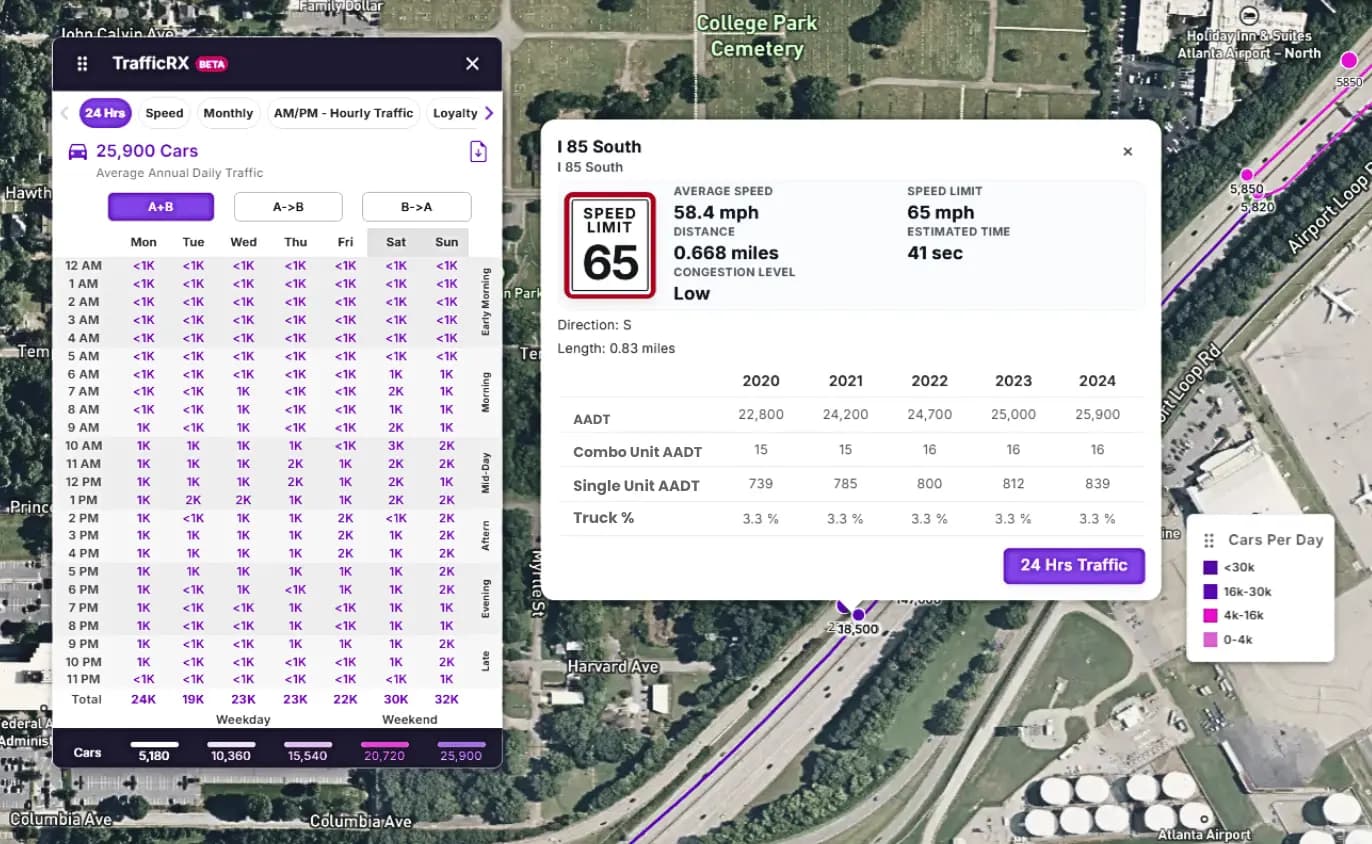Click the 5,180 cars legend swatch
The width and height of the screenshot is (1372, 844).
click(155, 745)
